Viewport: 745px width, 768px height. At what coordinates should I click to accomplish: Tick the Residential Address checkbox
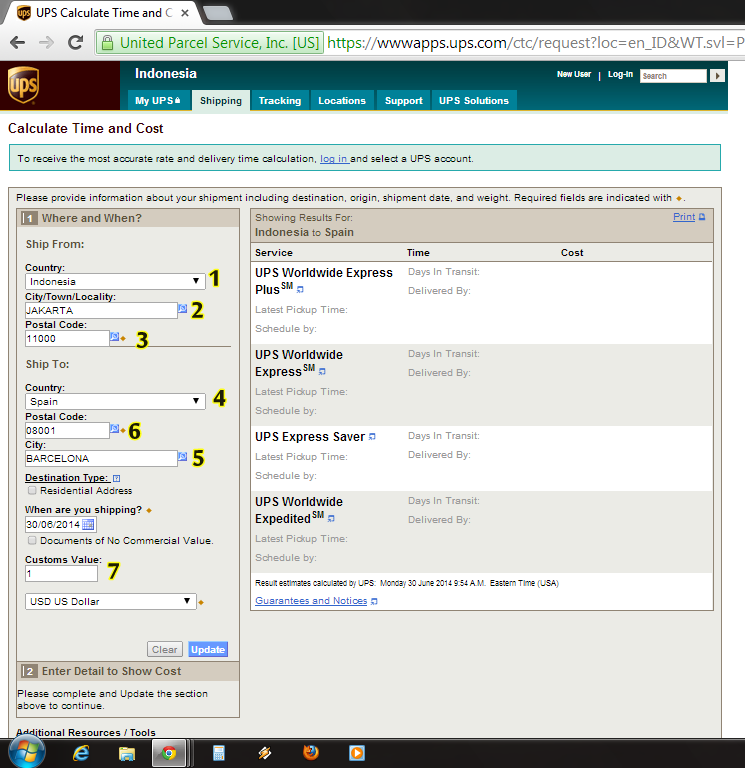click(32, 490)
